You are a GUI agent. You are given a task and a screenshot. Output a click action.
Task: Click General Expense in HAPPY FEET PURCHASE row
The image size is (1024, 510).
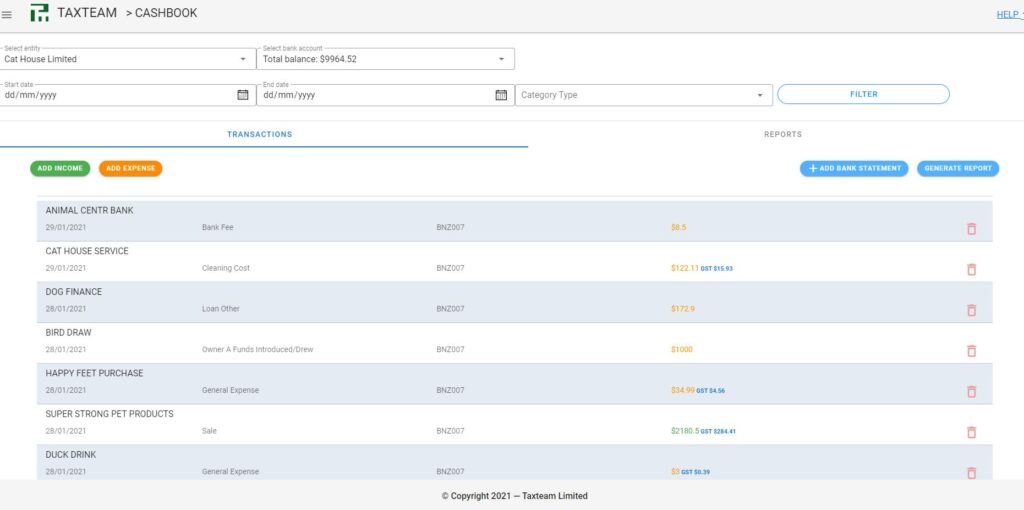pos(231,390)
